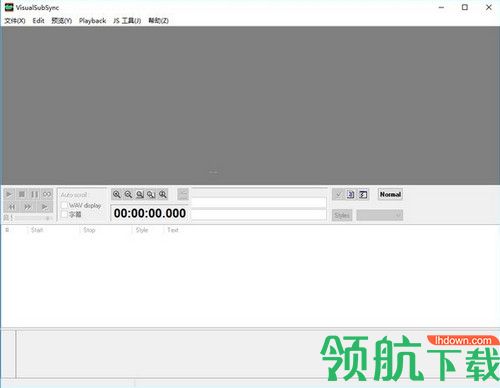Click the last zoom magnifier icon

(x=163, y=194)
